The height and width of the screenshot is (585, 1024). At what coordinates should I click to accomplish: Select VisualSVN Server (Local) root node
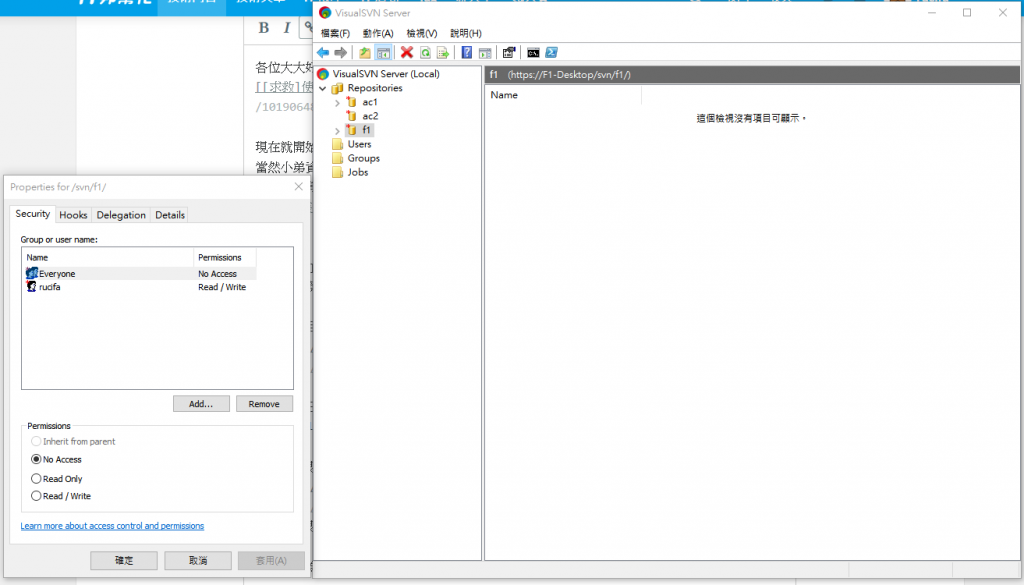coord(386,74)
